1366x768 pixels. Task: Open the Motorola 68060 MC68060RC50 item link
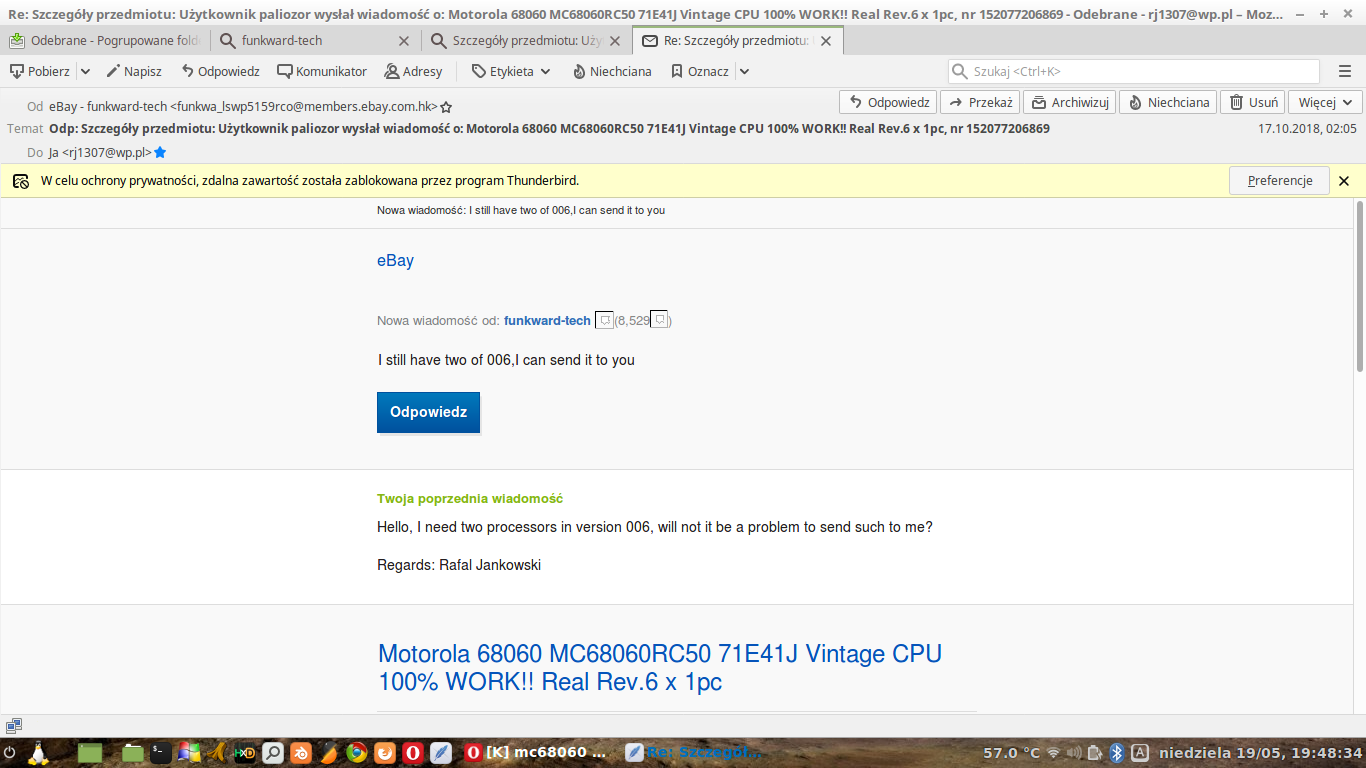click(660, 668)
